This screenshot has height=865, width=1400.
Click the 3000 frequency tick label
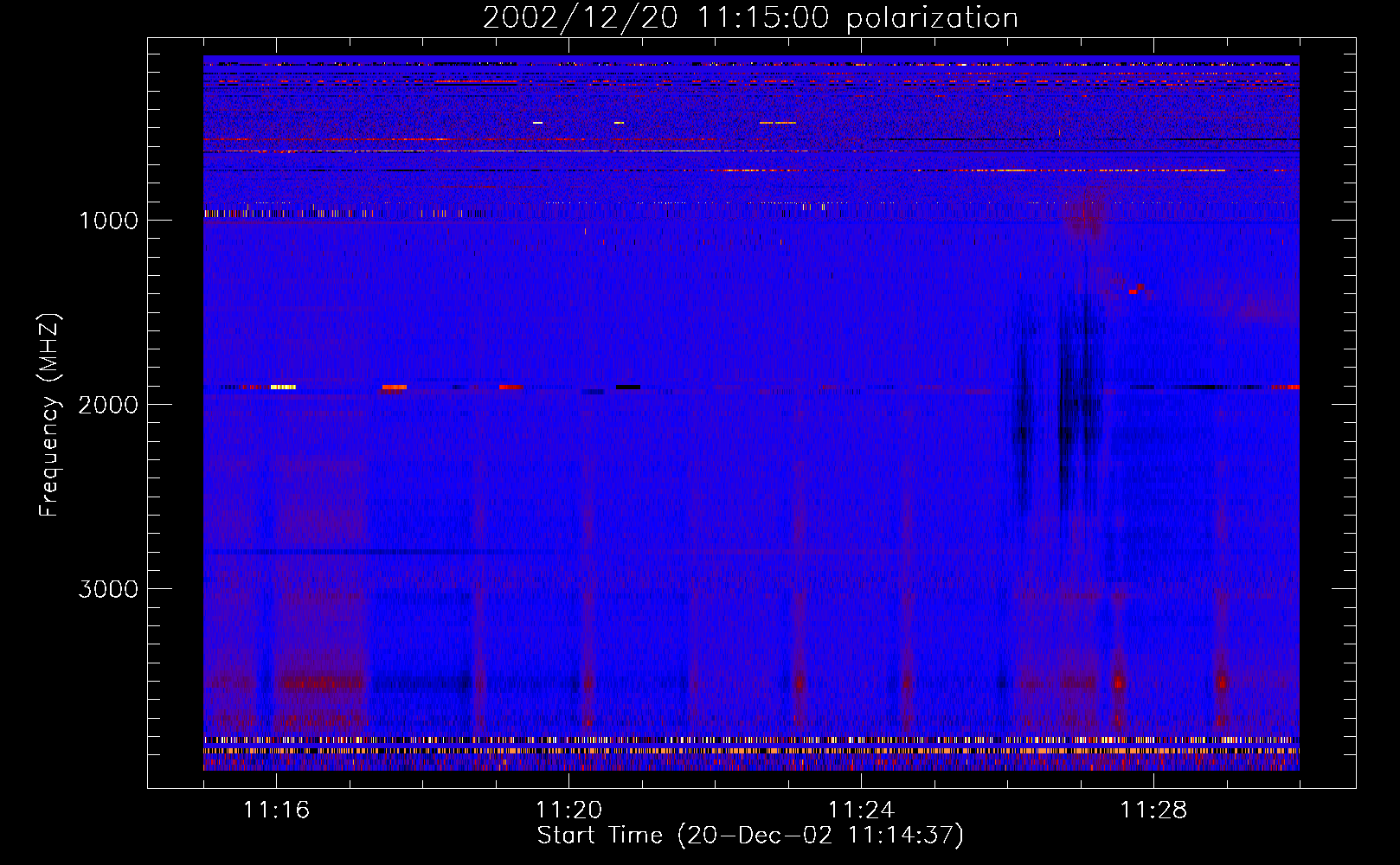click(x=109, y=589)
